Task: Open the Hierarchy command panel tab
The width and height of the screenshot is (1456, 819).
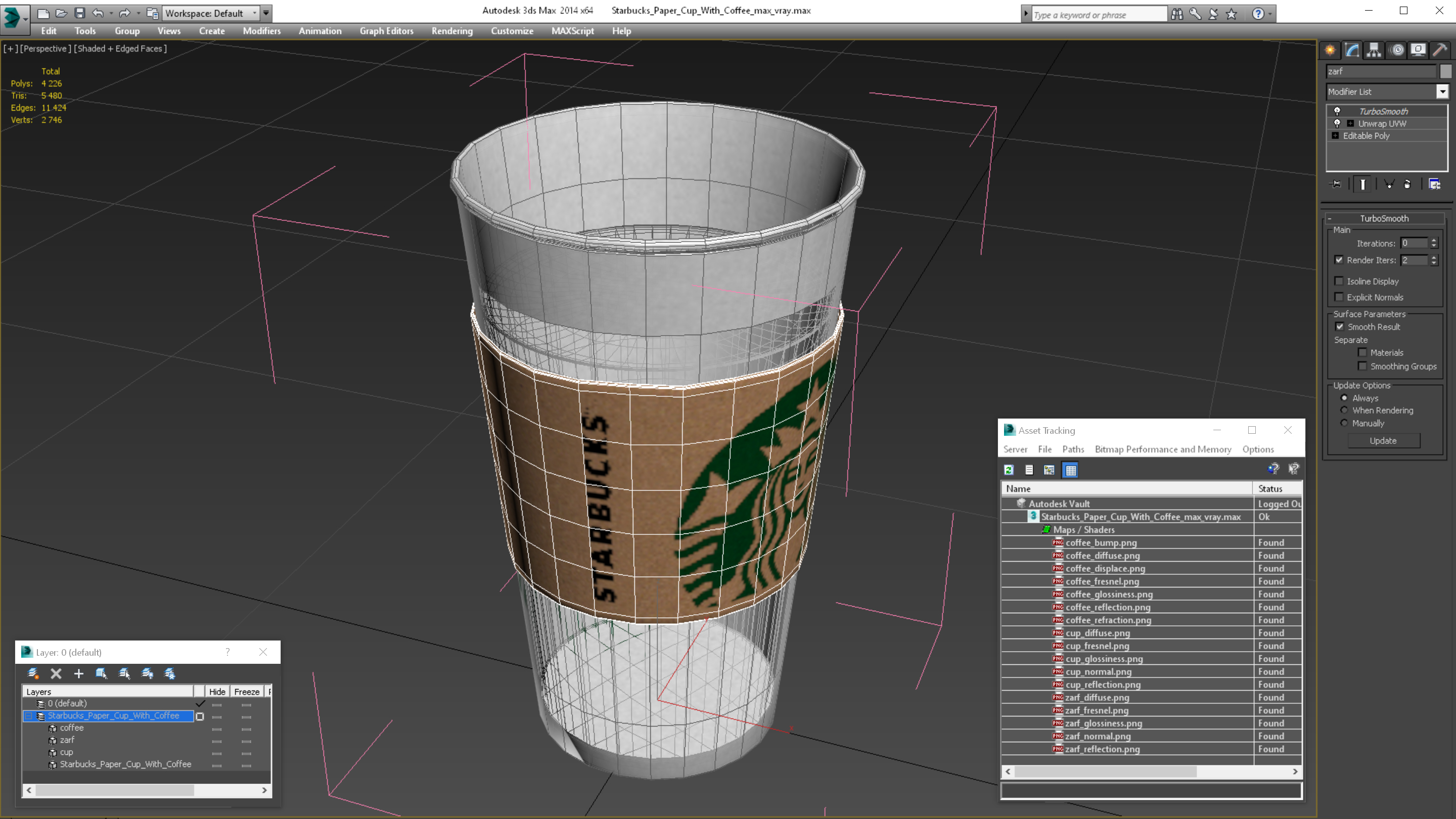Action: click(1374, 51)
